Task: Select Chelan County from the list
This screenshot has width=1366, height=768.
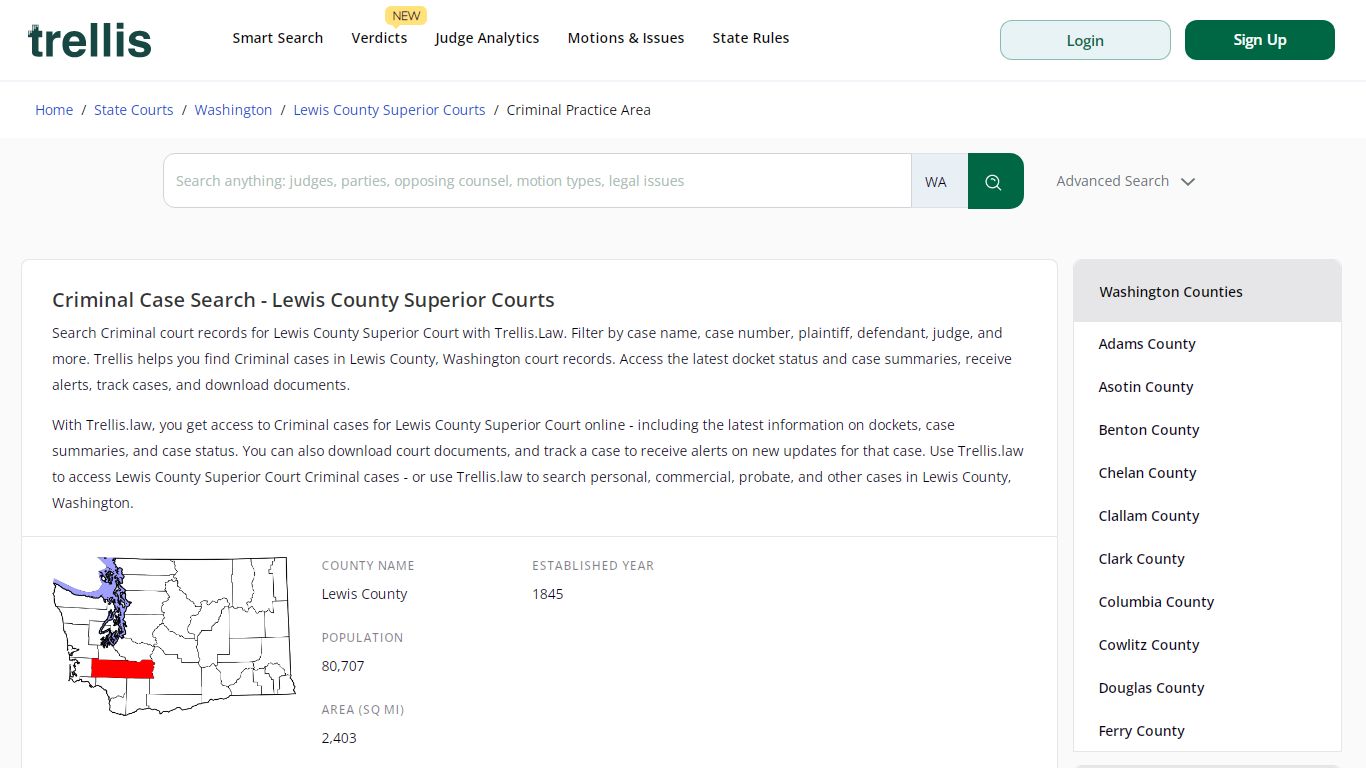Action: click(1147, 473)
